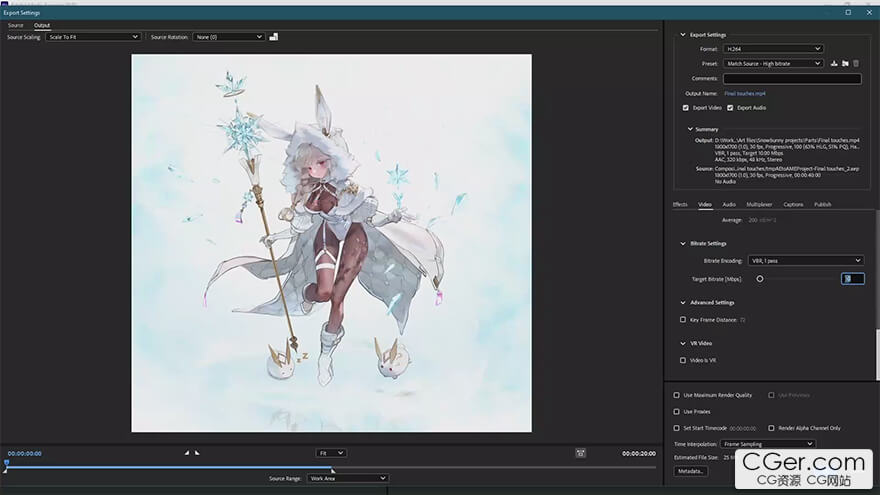Open the Audio tab

729,204
